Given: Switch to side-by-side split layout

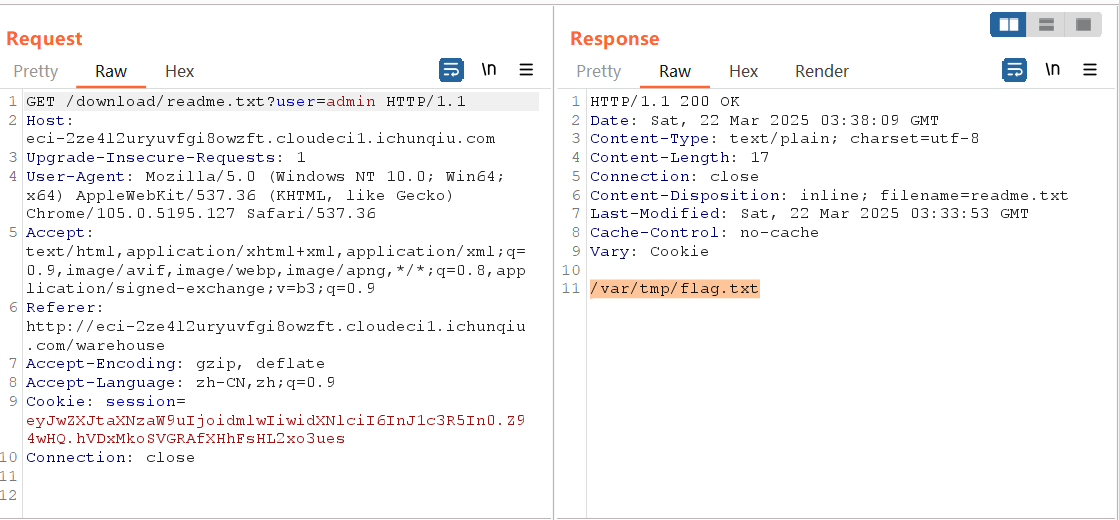Looking at the screenshot, I should [x=1009, y=24].
